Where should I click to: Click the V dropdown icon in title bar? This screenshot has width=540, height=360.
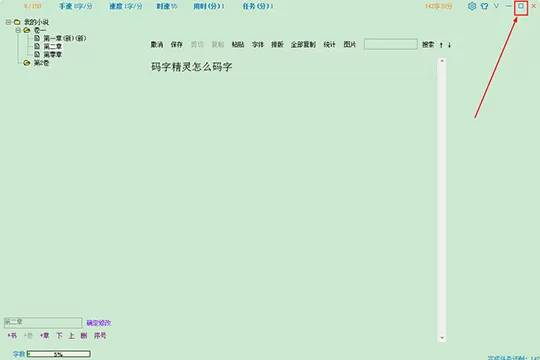click(496, 6)
